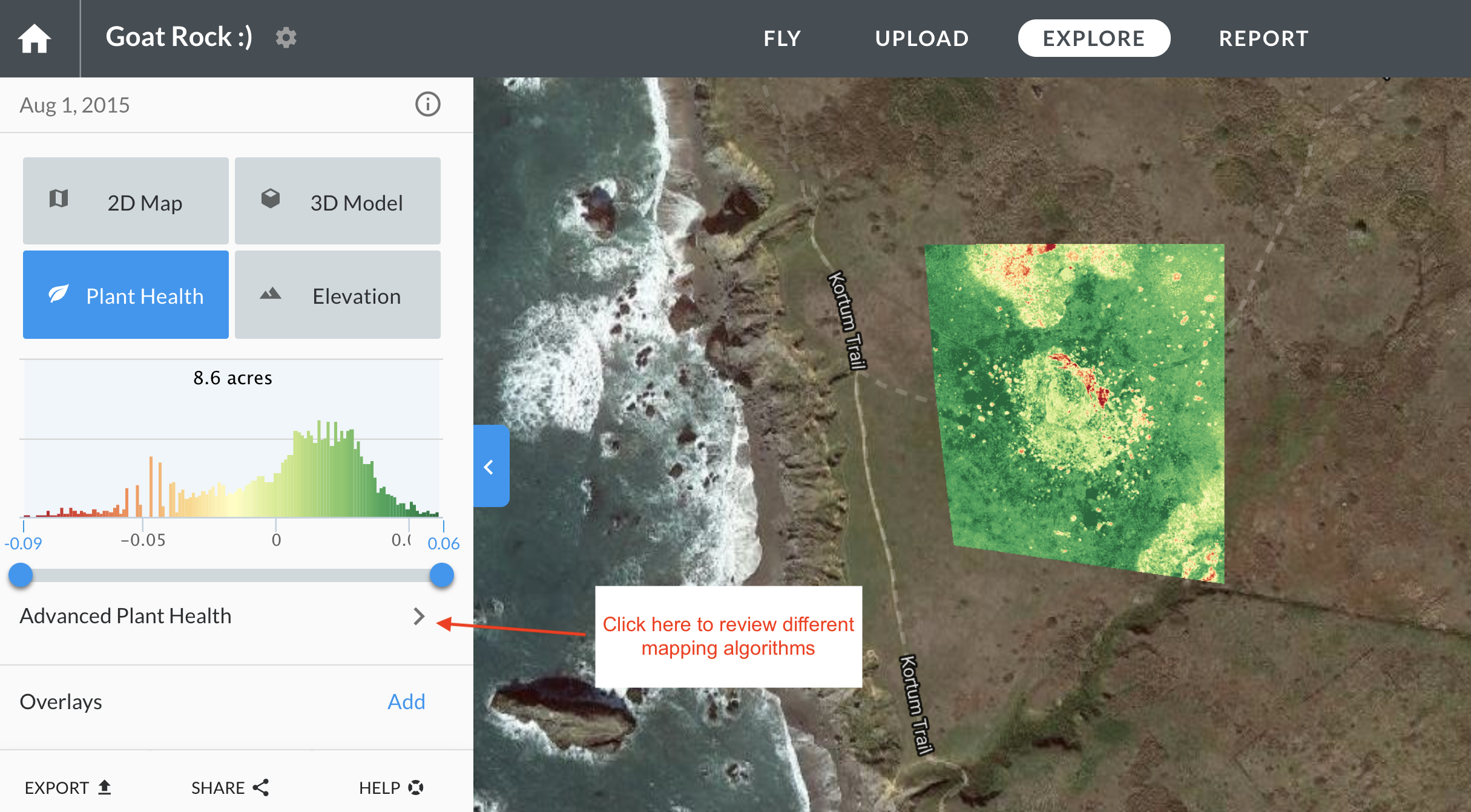Click the share network icon
Viewport: 1471px width, 812px height.
[261, 787]
